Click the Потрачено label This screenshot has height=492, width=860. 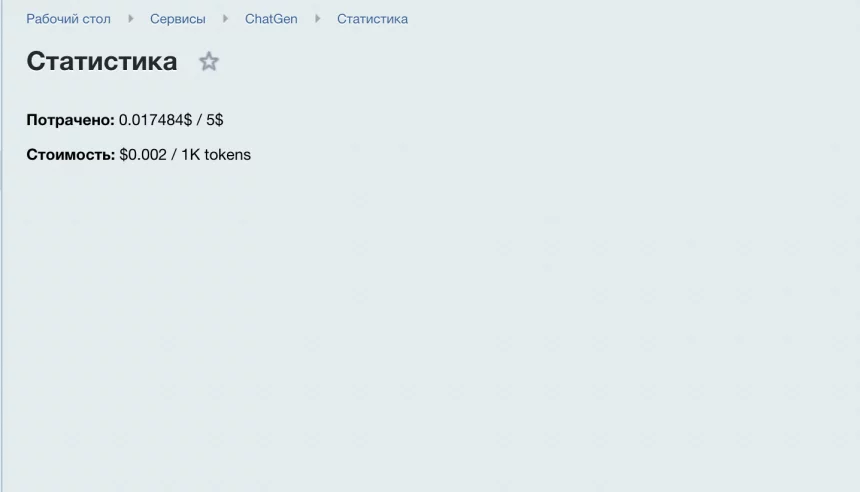[70, 120]
